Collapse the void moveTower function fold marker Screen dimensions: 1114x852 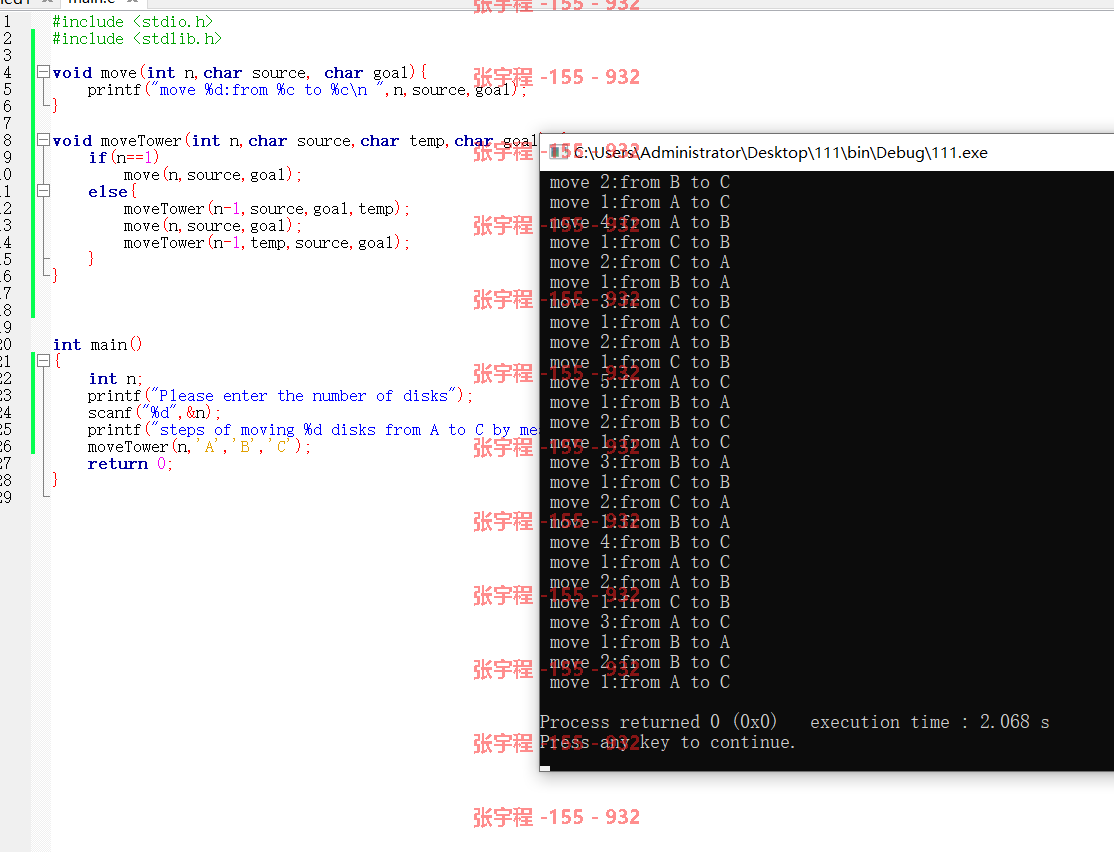coord(43,140)
